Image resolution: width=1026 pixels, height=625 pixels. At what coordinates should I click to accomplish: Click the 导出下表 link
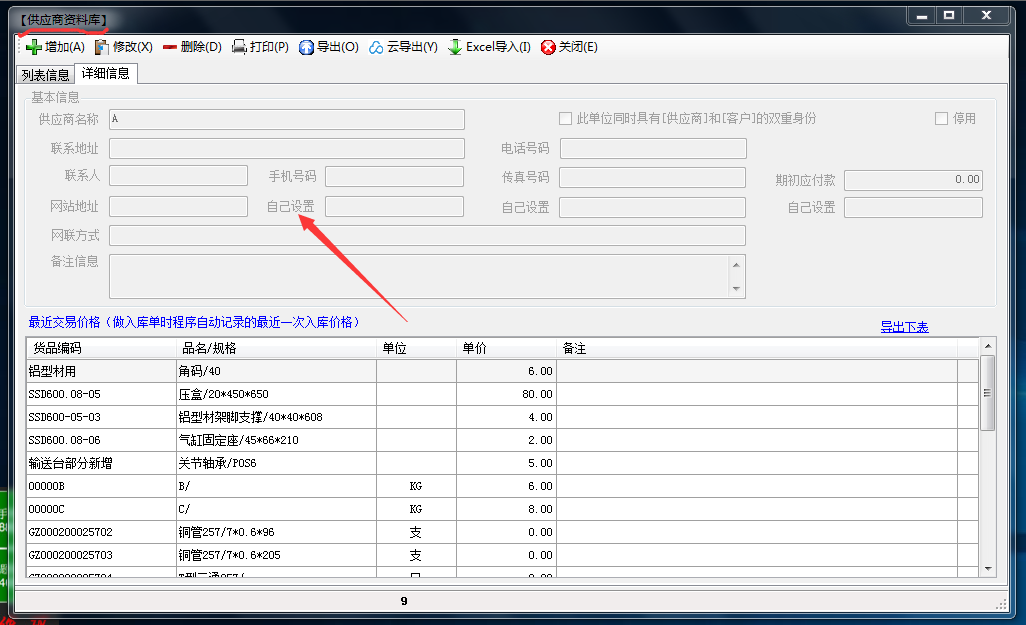[x=904, y=327]
